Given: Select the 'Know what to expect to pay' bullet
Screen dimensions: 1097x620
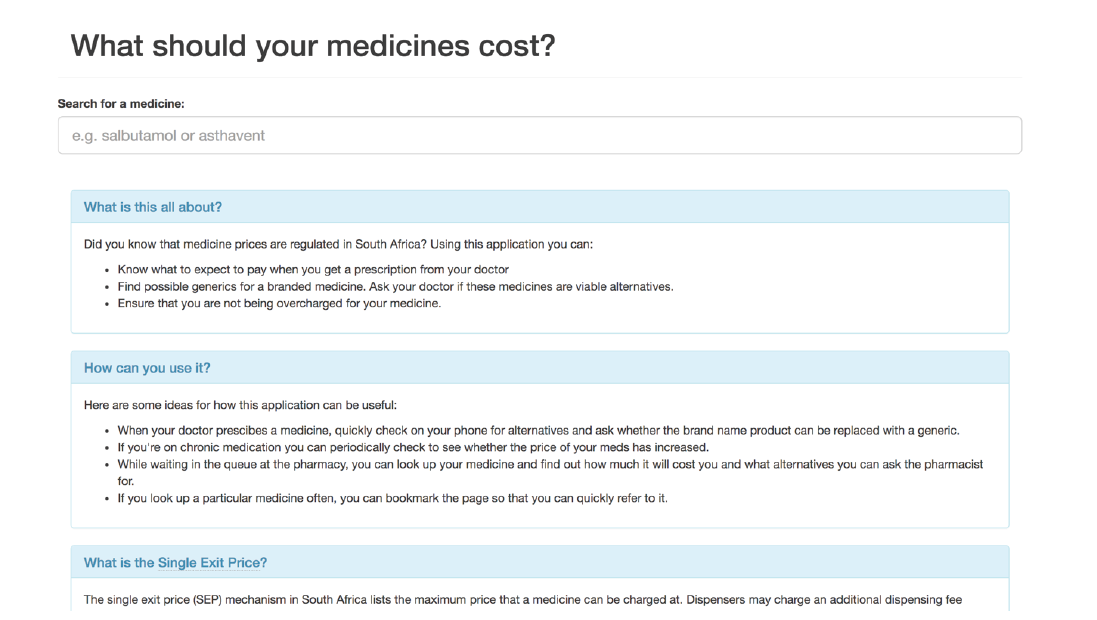Looking at the screenshot, I should [313, 269].
